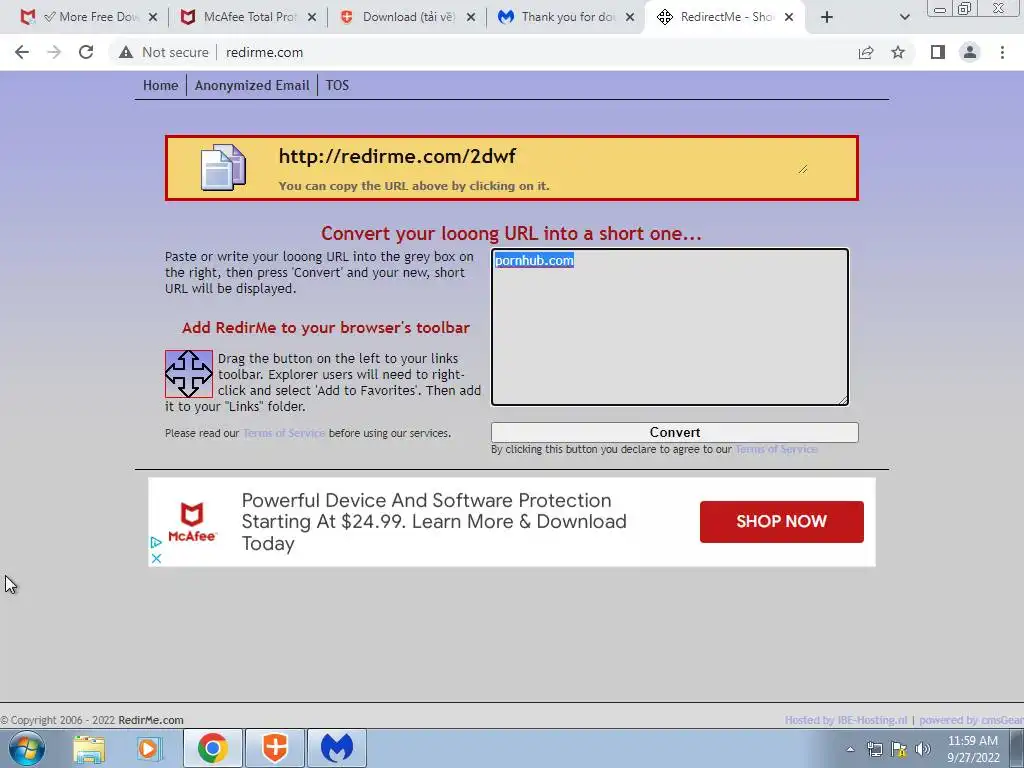
Task: Open the Home menu link
Action: click(161, 86)
